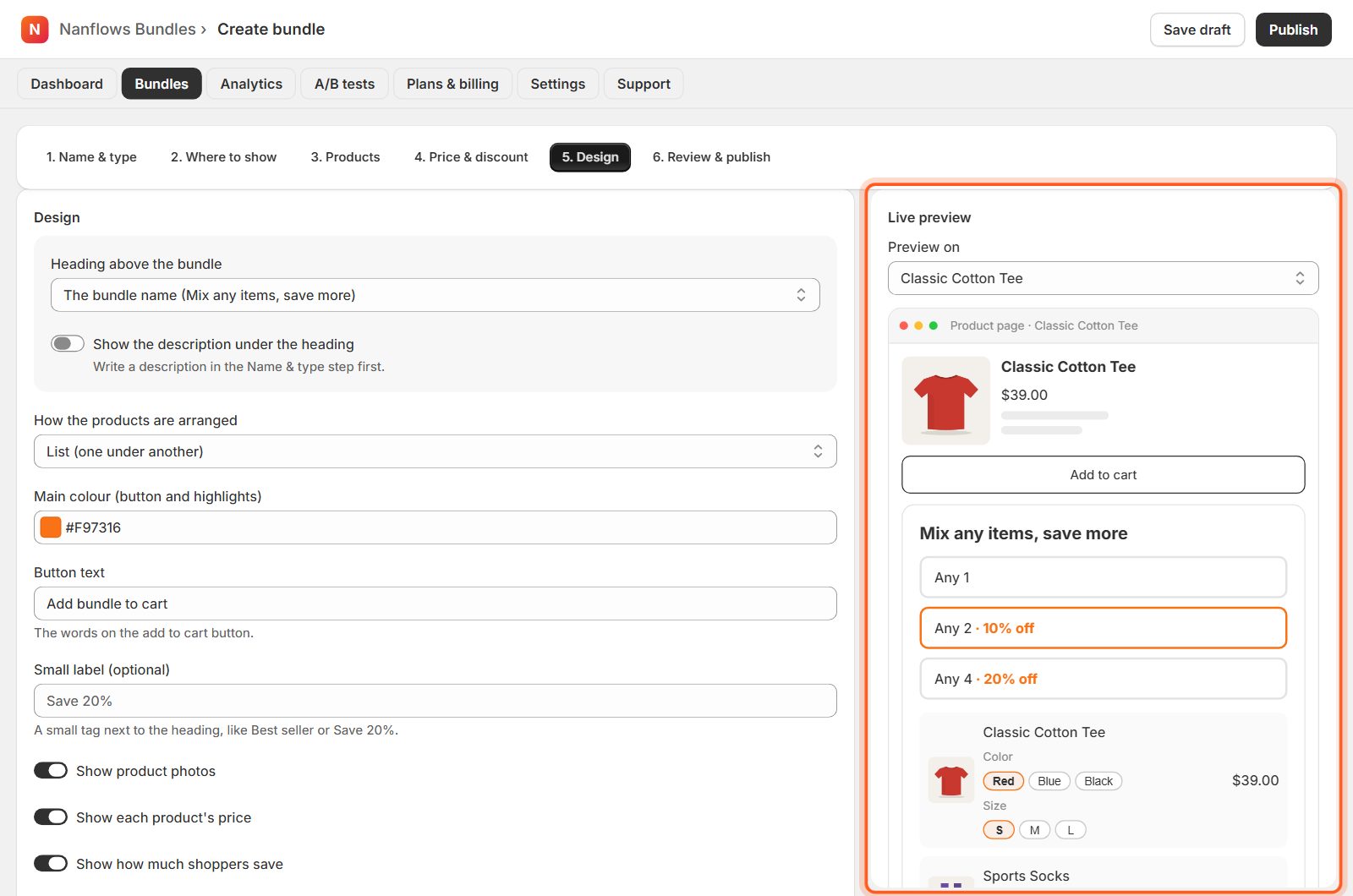The width and height of the screenshot is (1353, 896).
Task: Click the #F97316 main colour field
Action: (x=435, y=527)
